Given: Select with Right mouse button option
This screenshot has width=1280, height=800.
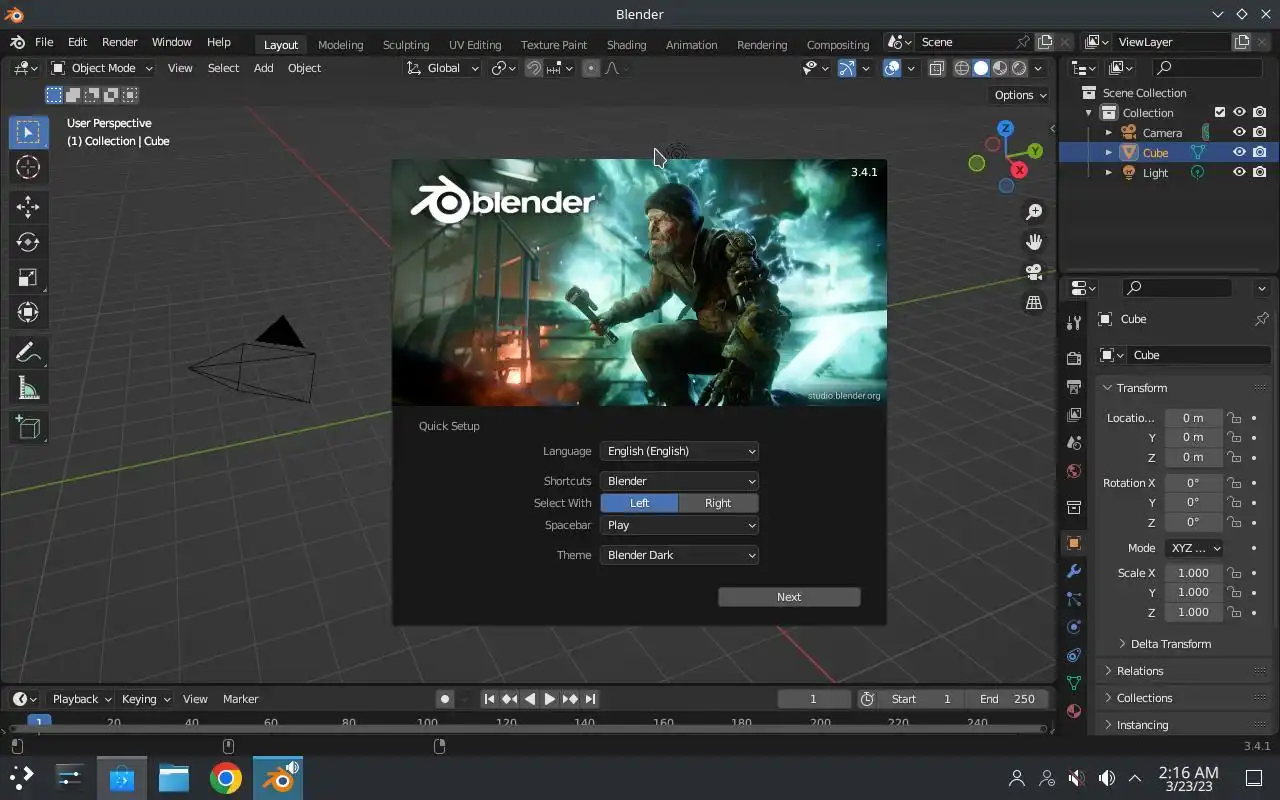Looking at the screenshot, I should (x=718, y=503).
